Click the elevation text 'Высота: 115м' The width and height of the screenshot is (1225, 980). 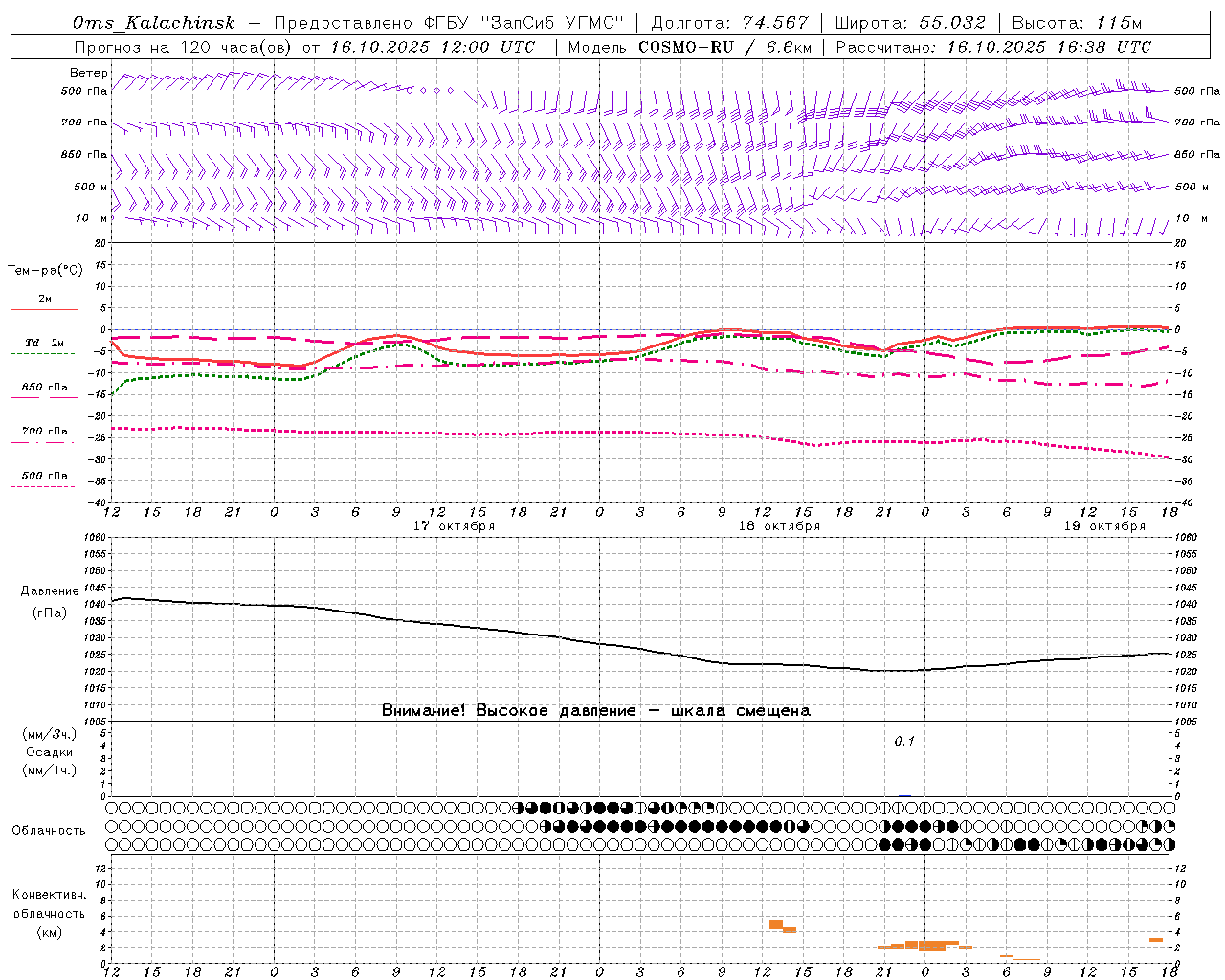[1077, 23]
